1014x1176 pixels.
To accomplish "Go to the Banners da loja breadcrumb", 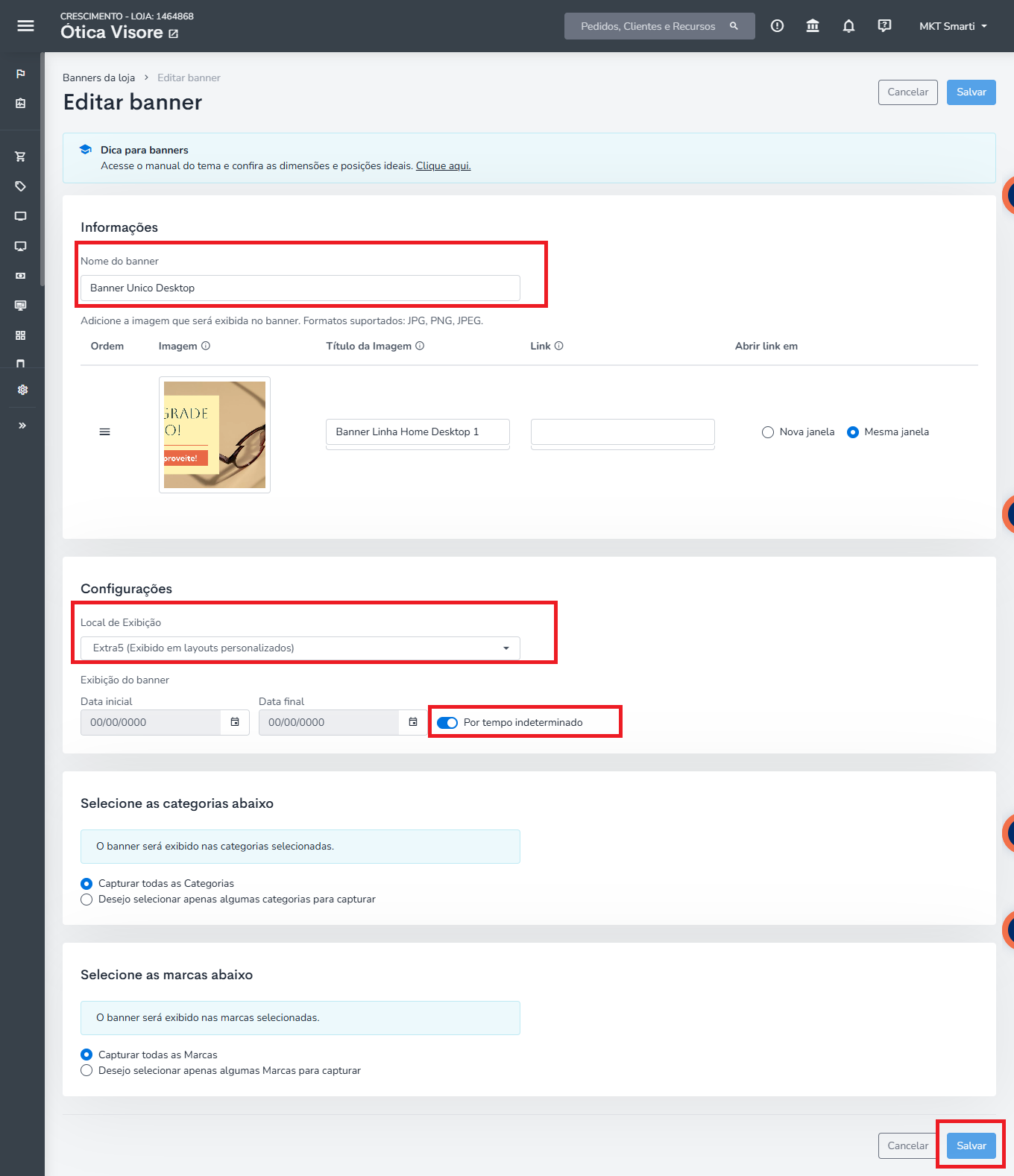I will 98,78.
